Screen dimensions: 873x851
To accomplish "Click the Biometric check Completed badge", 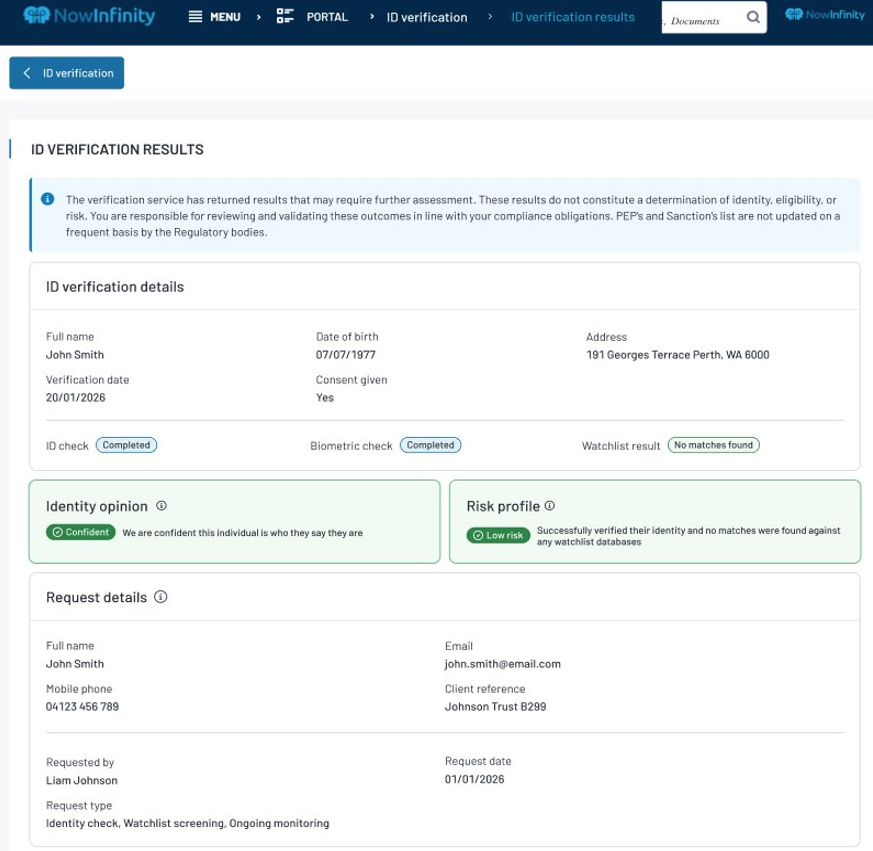I will [x=430, y=445].
